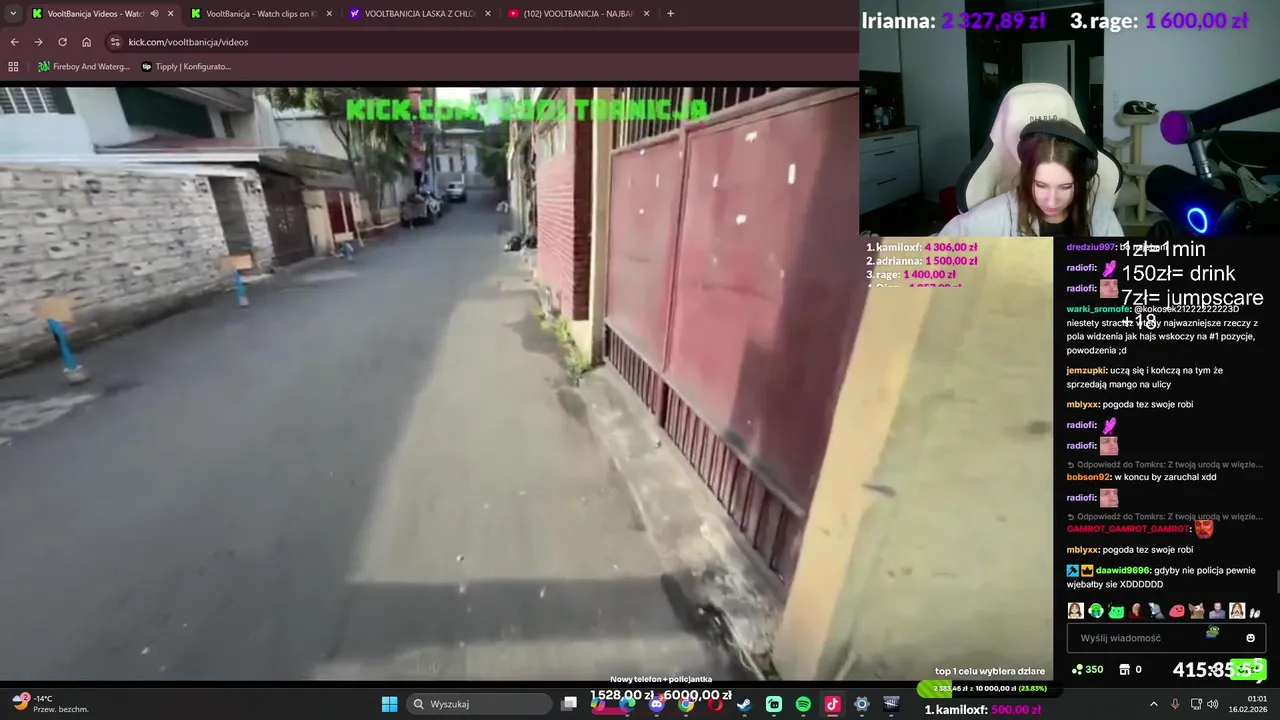Switch to VOOLTBANICJA LASKA Z CHLO tab

[420, 14]
